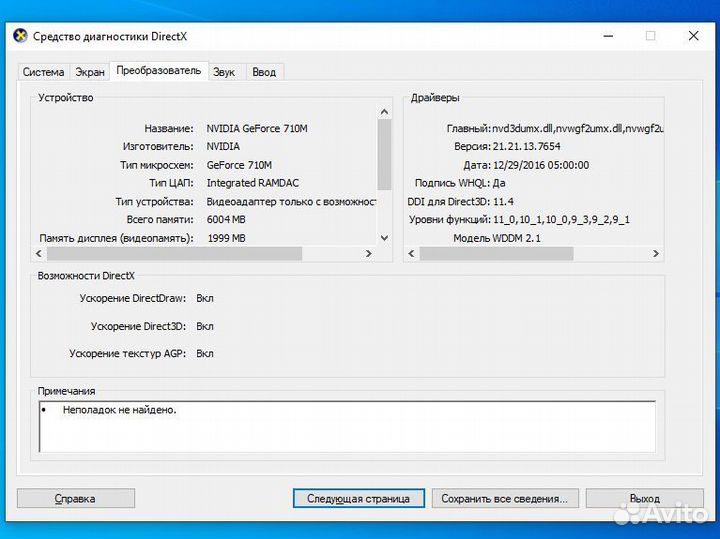Click the Главный driver file names
This screenshot has width=720, height=539.
[578, 129]
